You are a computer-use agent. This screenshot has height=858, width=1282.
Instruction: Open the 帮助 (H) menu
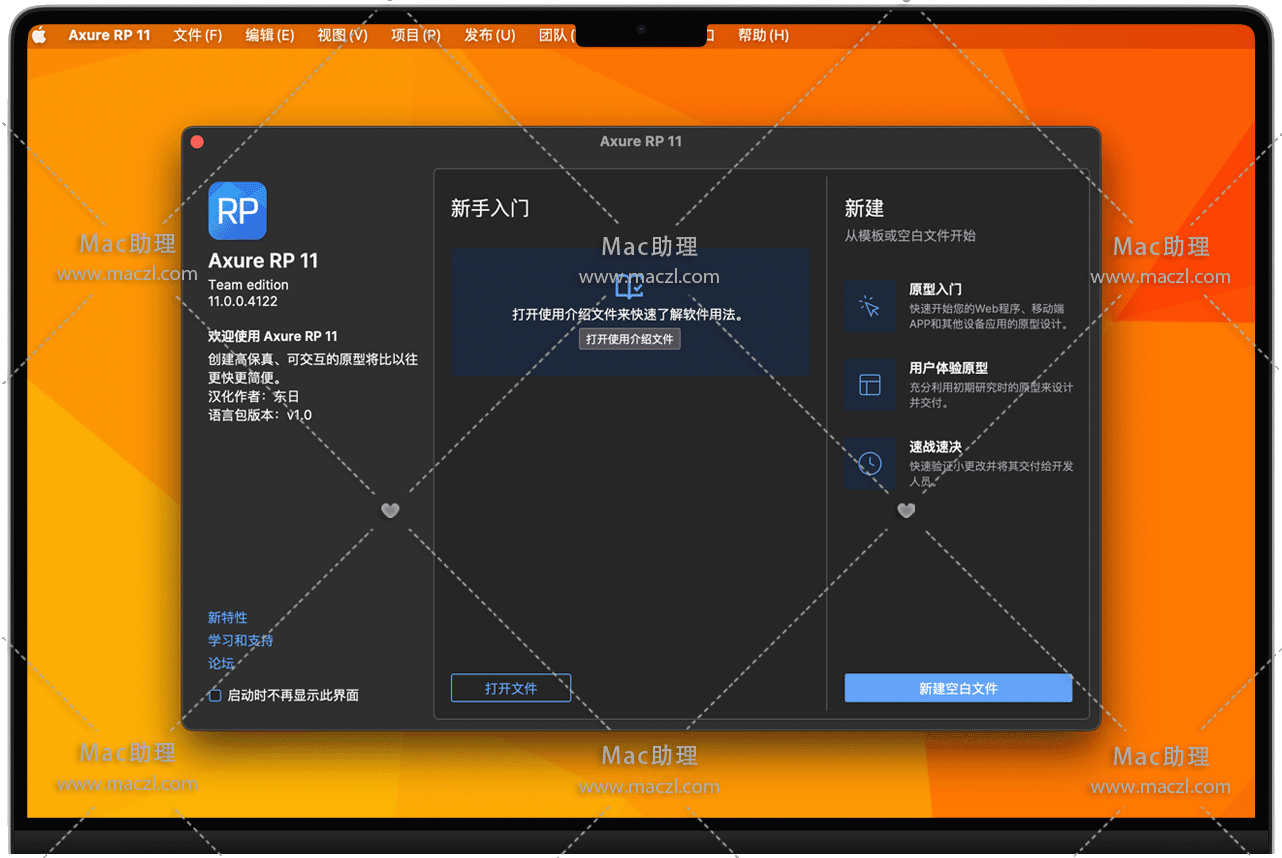(763, 35)
